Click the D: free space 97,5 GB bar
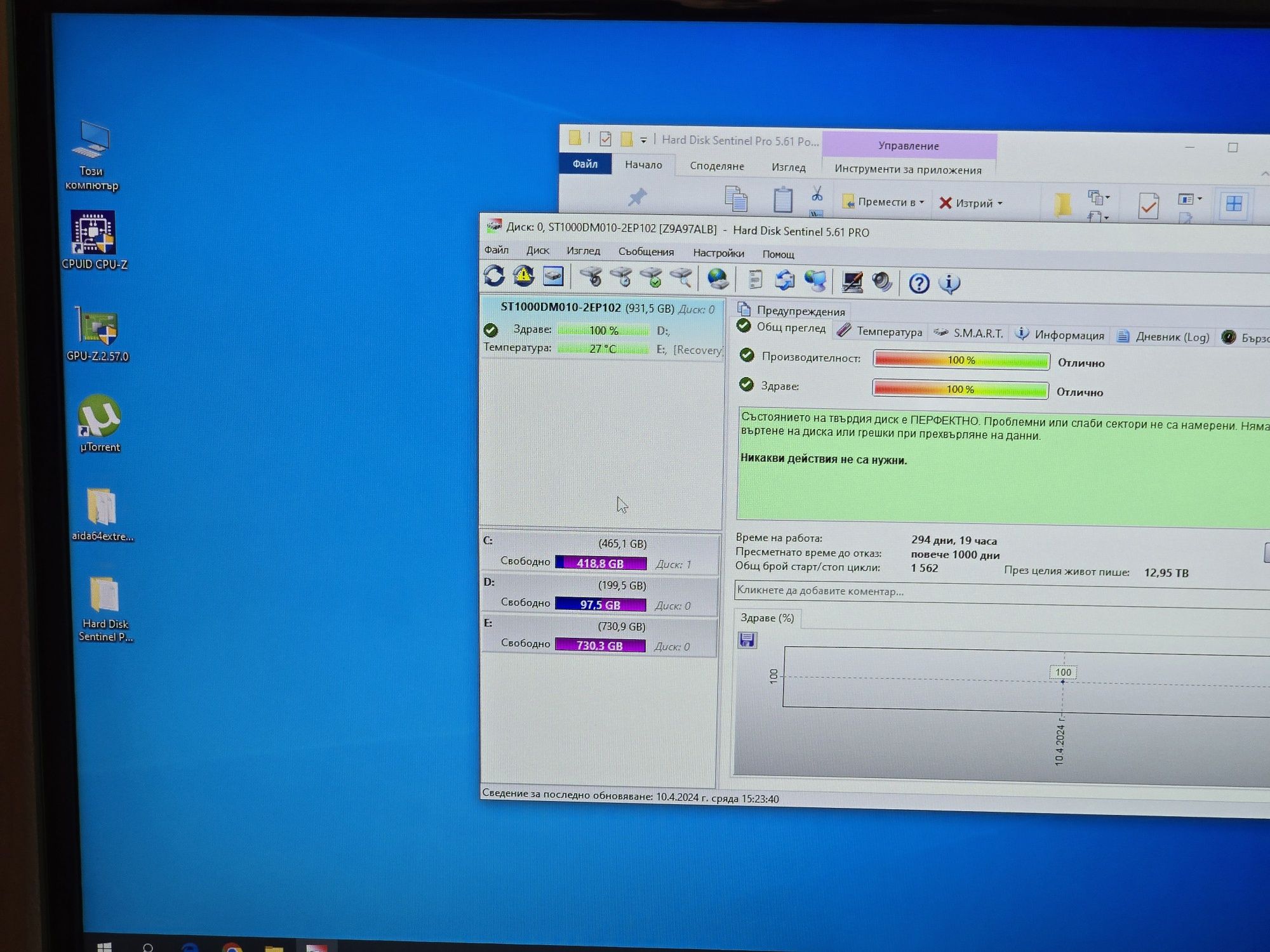Screen dimensions: 1270x952 (600, 604)
